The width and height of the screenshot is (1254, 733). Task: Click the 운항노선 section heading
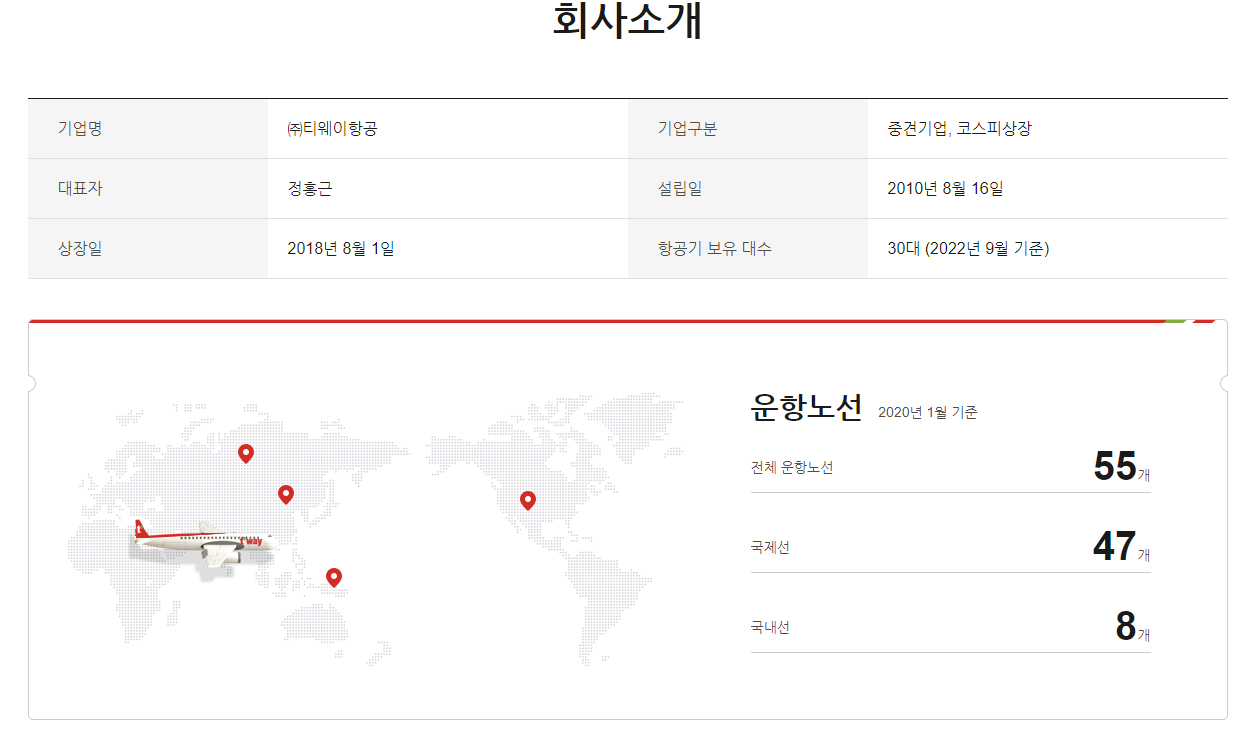pos(806,408)
